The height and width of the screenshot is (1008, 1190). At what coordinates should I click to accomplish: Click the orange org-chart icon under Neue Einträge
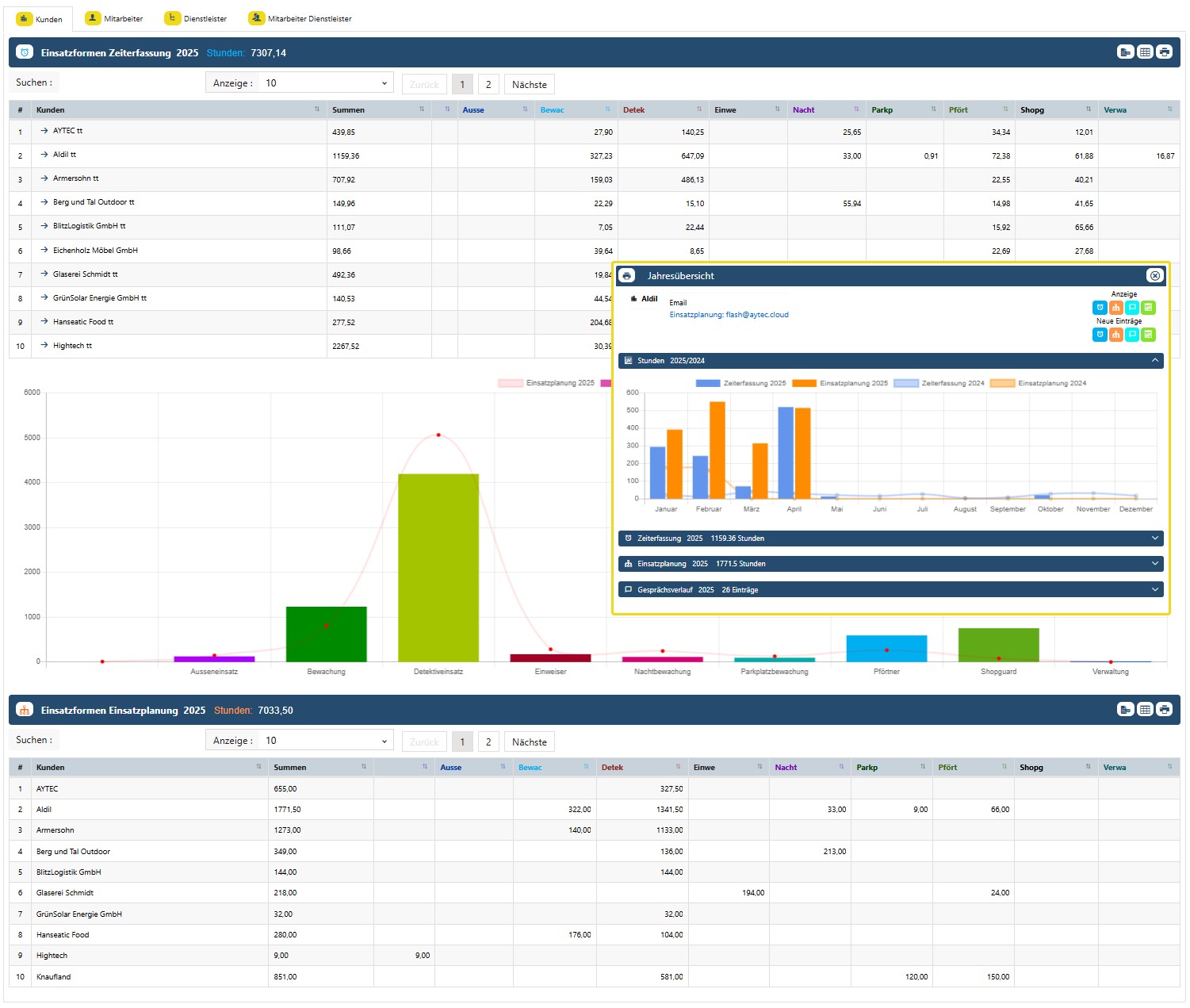(1115, 335)
